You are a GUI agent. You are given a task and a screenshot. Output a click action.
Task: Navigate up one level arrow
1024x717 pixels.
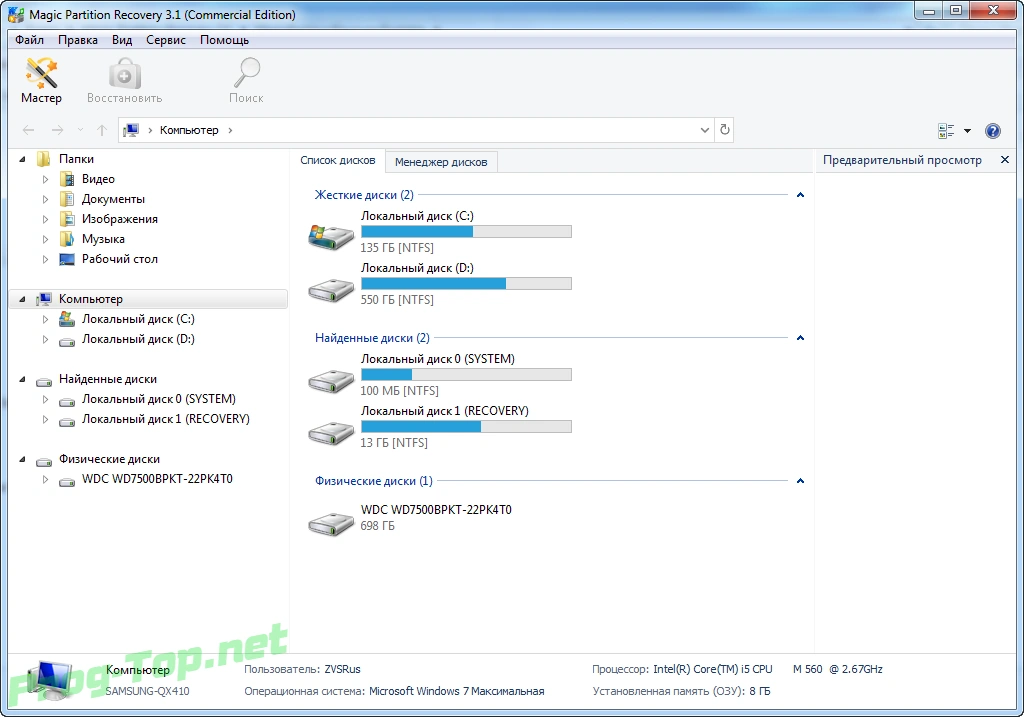point(102,130)
